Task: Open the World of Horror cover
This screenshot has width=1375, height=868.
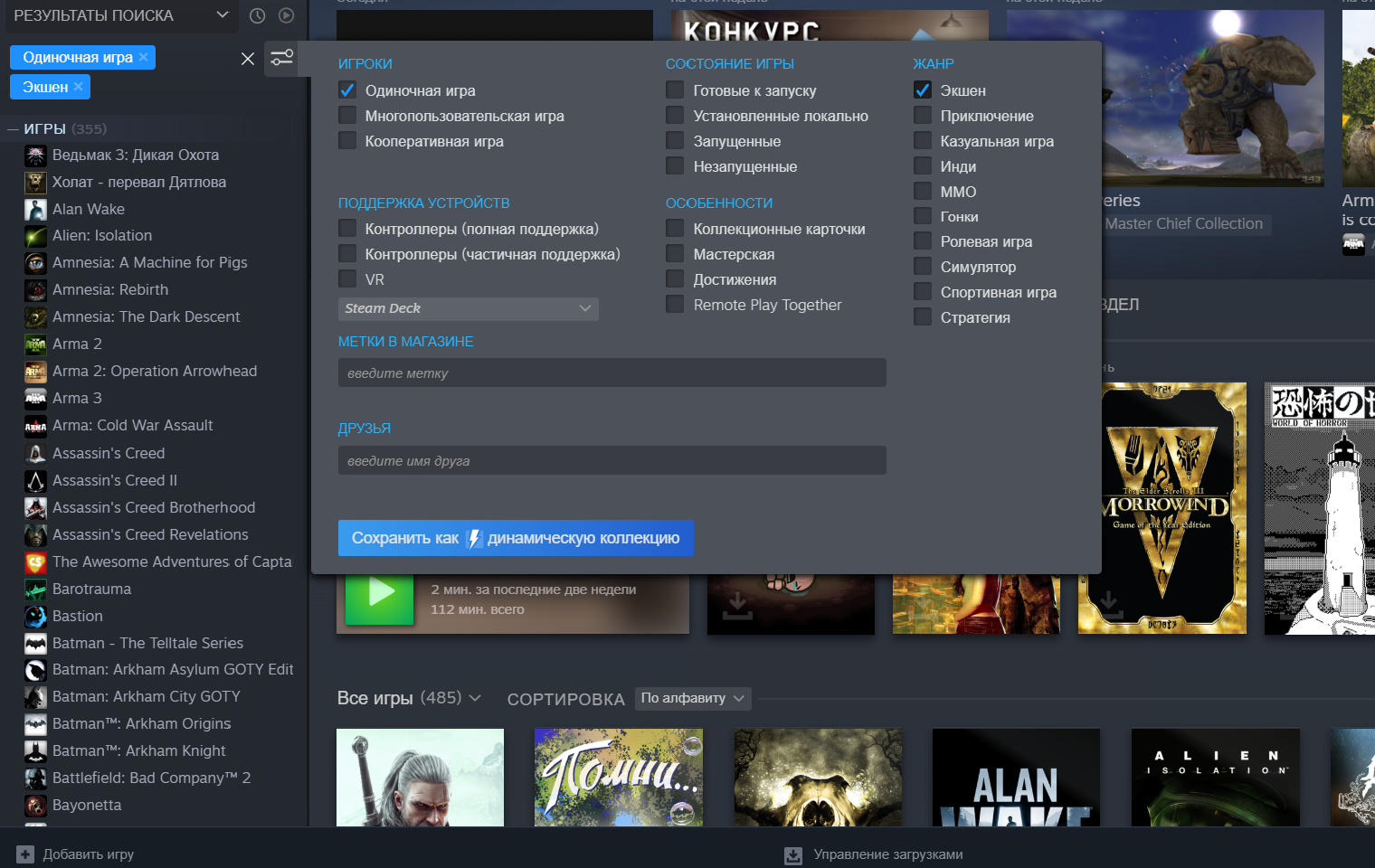Action: [x=1320, y=508]
